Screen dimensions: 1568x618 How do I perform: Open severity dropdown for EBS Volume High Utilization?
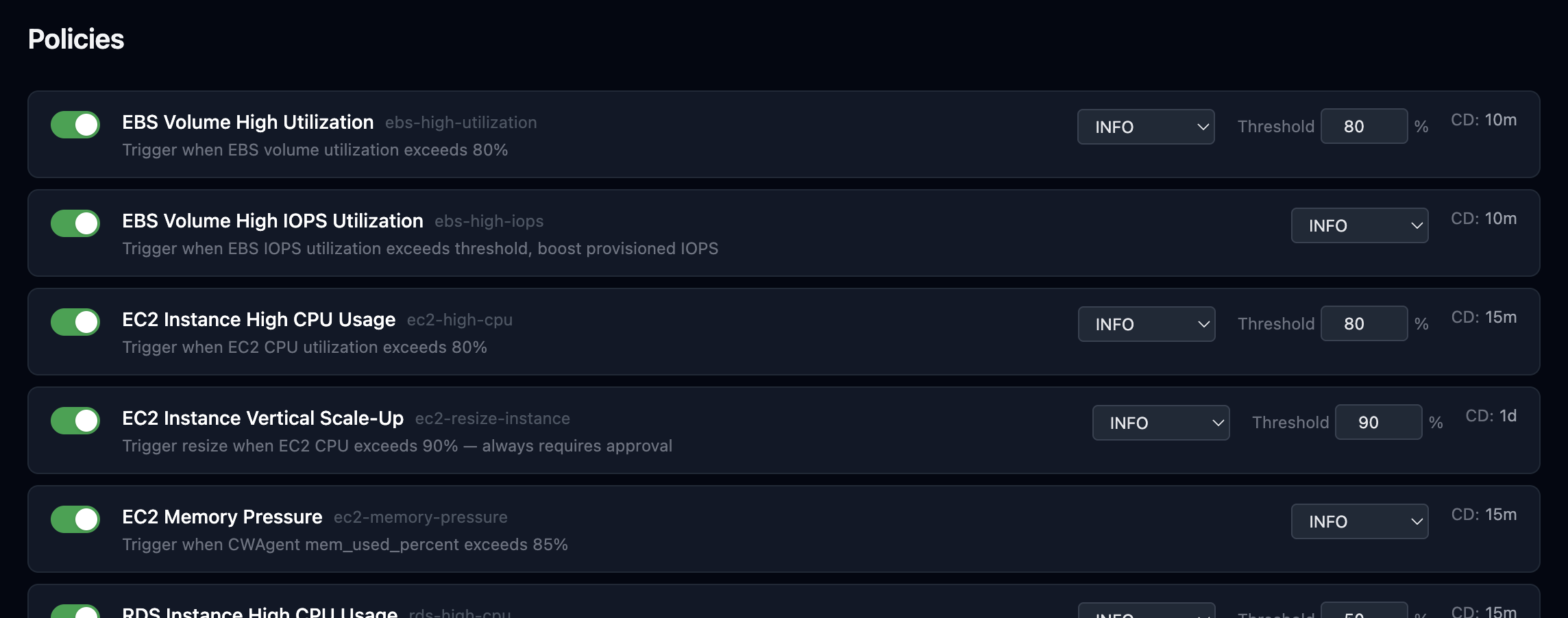click(x=1146, y=127)
